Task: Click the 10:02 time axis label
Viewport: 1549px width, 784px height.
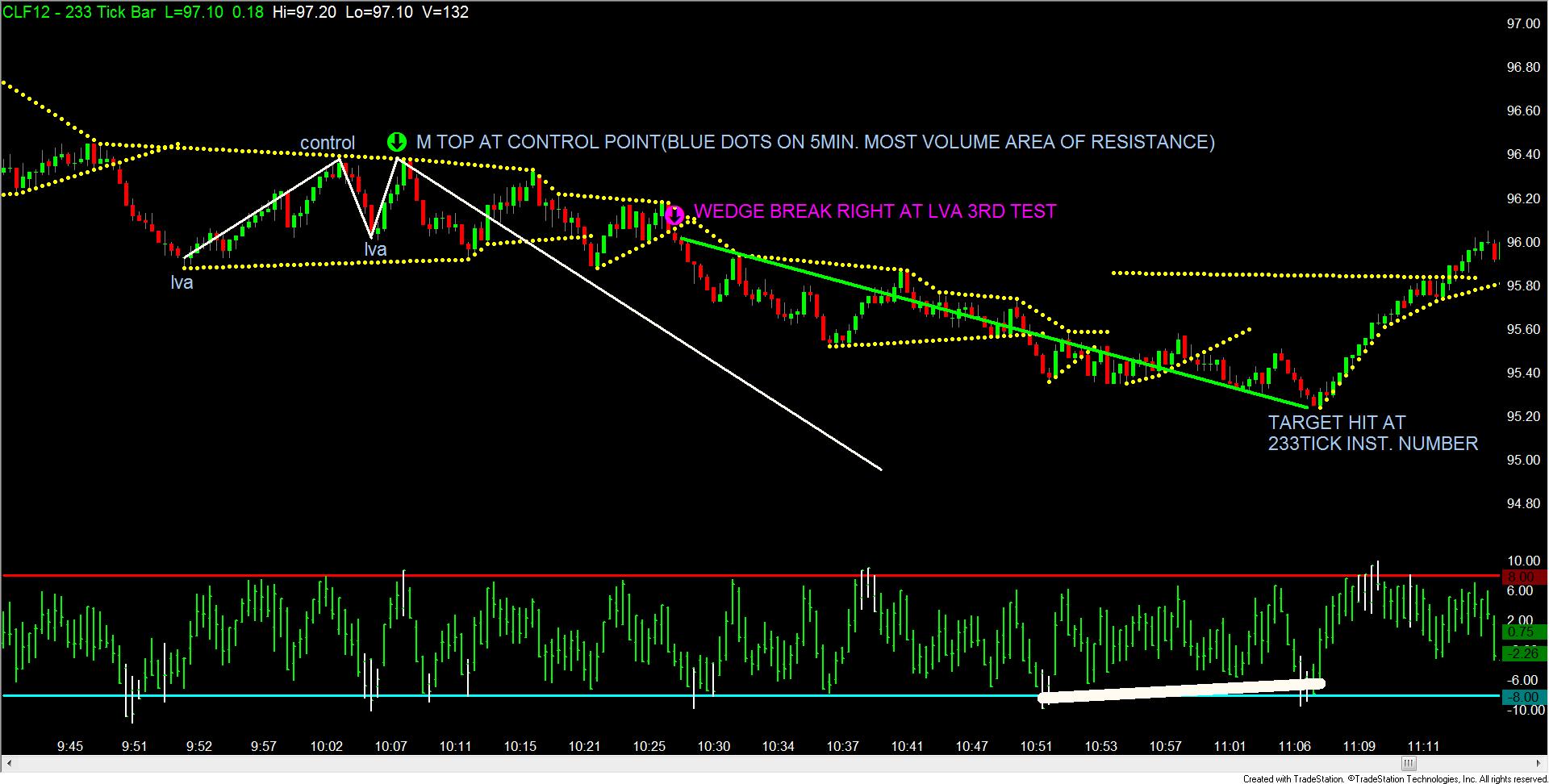Action: point(327,747)
